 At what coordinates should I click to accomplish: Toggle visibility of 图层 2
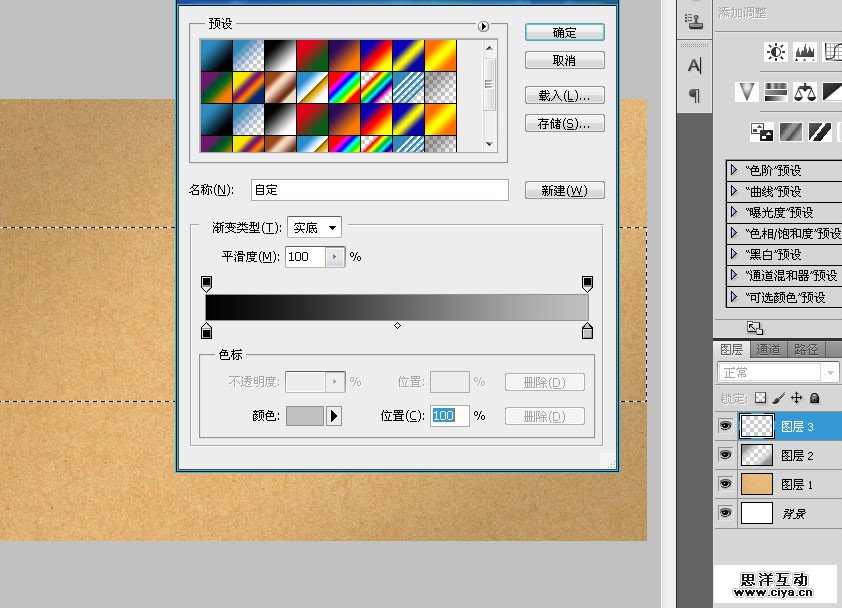pyautogui.click(x=726, y=455)
